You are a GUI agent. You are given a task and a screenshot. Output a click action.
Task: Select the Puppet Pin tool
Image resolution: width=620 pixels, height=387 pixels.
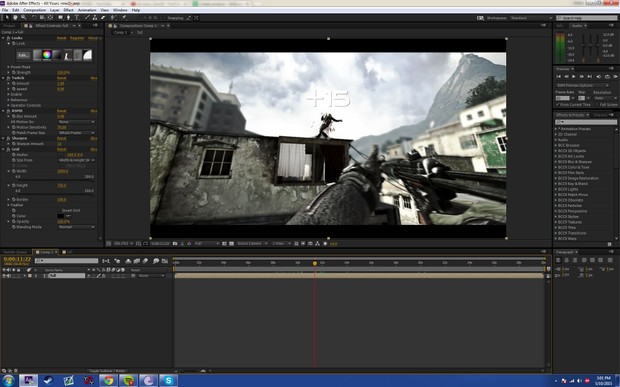click(x=124, y=18)
